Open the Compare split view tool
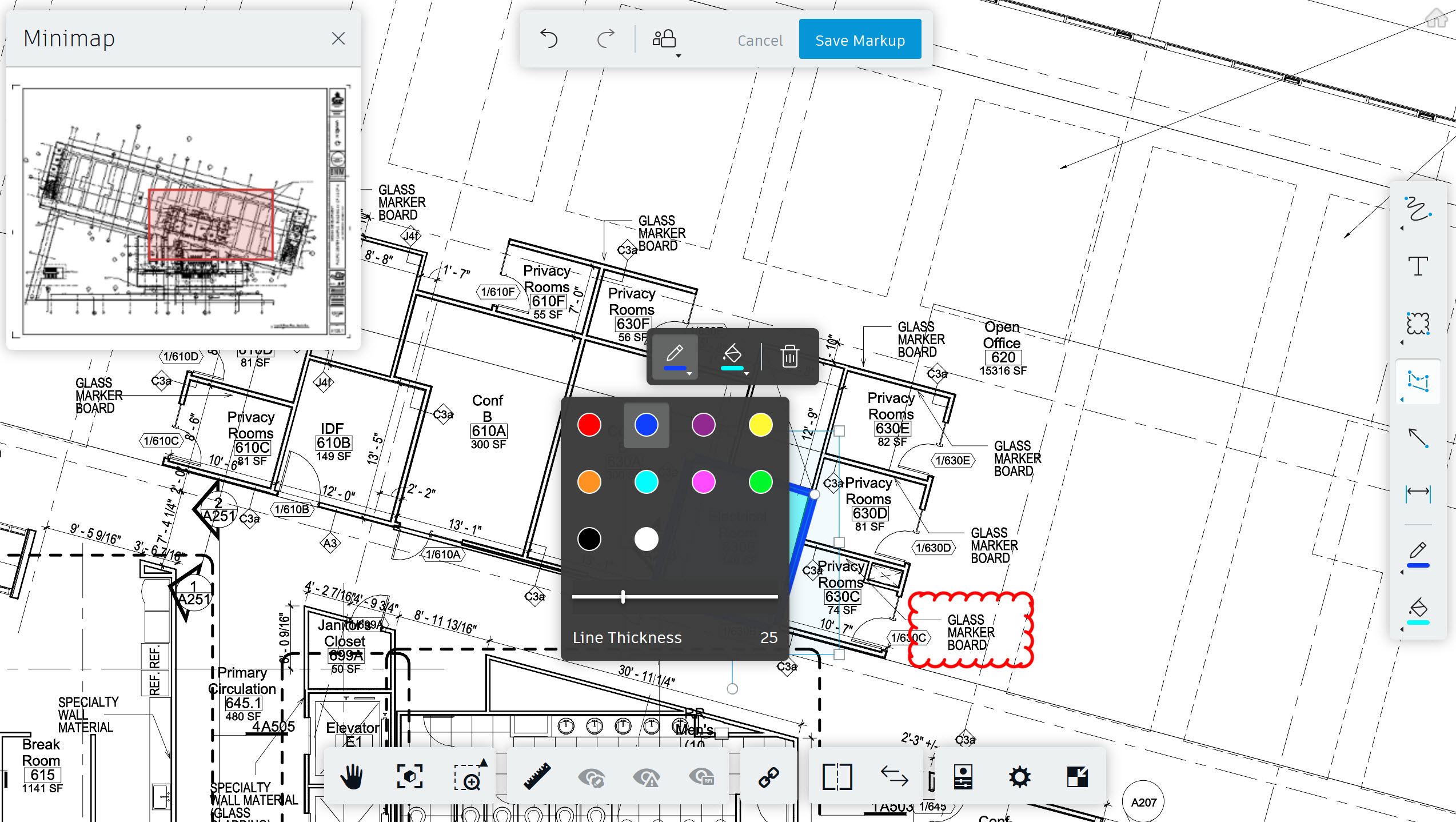This screenshot has height=822, width=1456. (x=837, y=777)
